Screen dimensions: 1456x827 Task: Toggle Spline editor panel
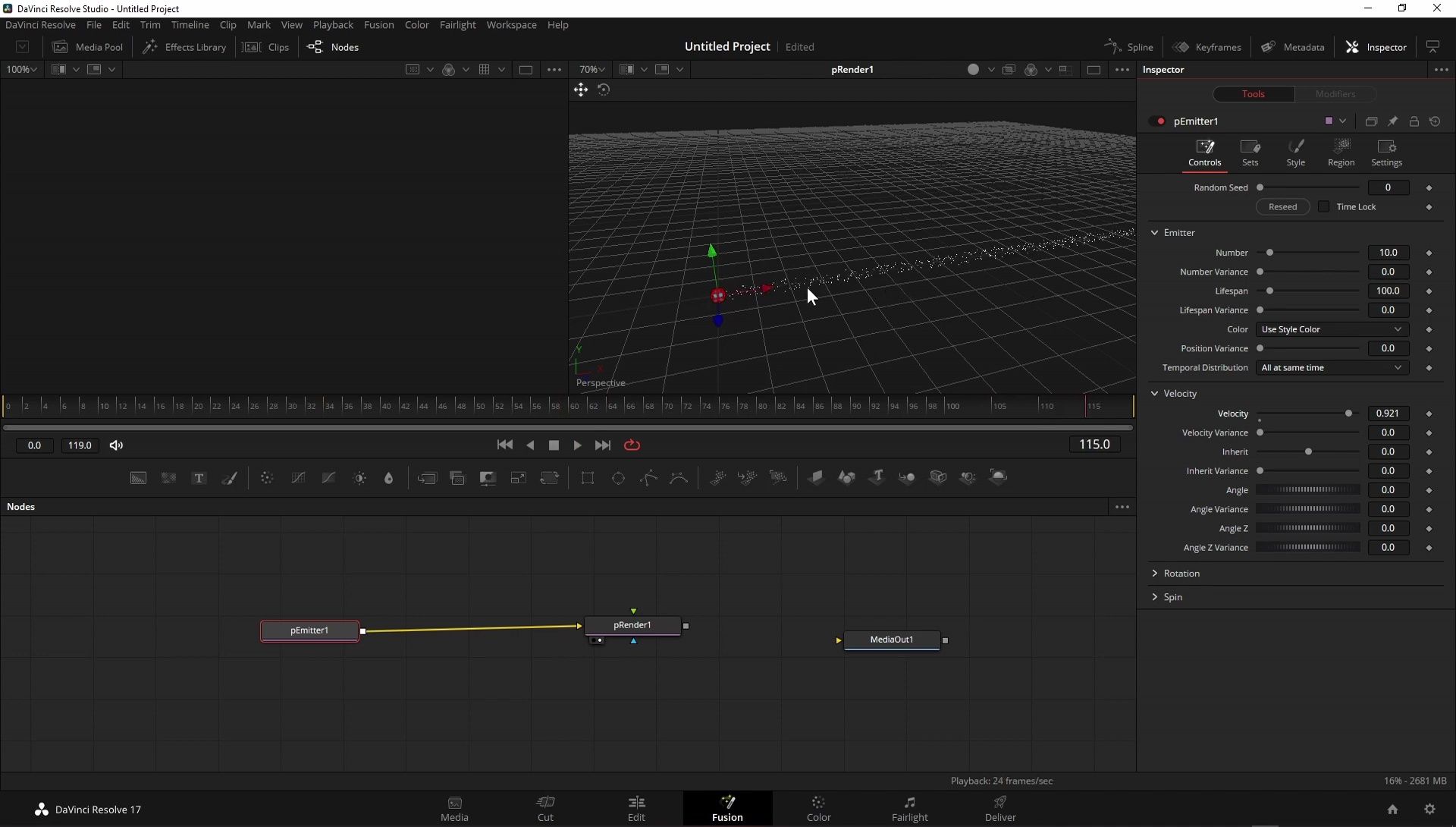click(x=1128, y=47)
